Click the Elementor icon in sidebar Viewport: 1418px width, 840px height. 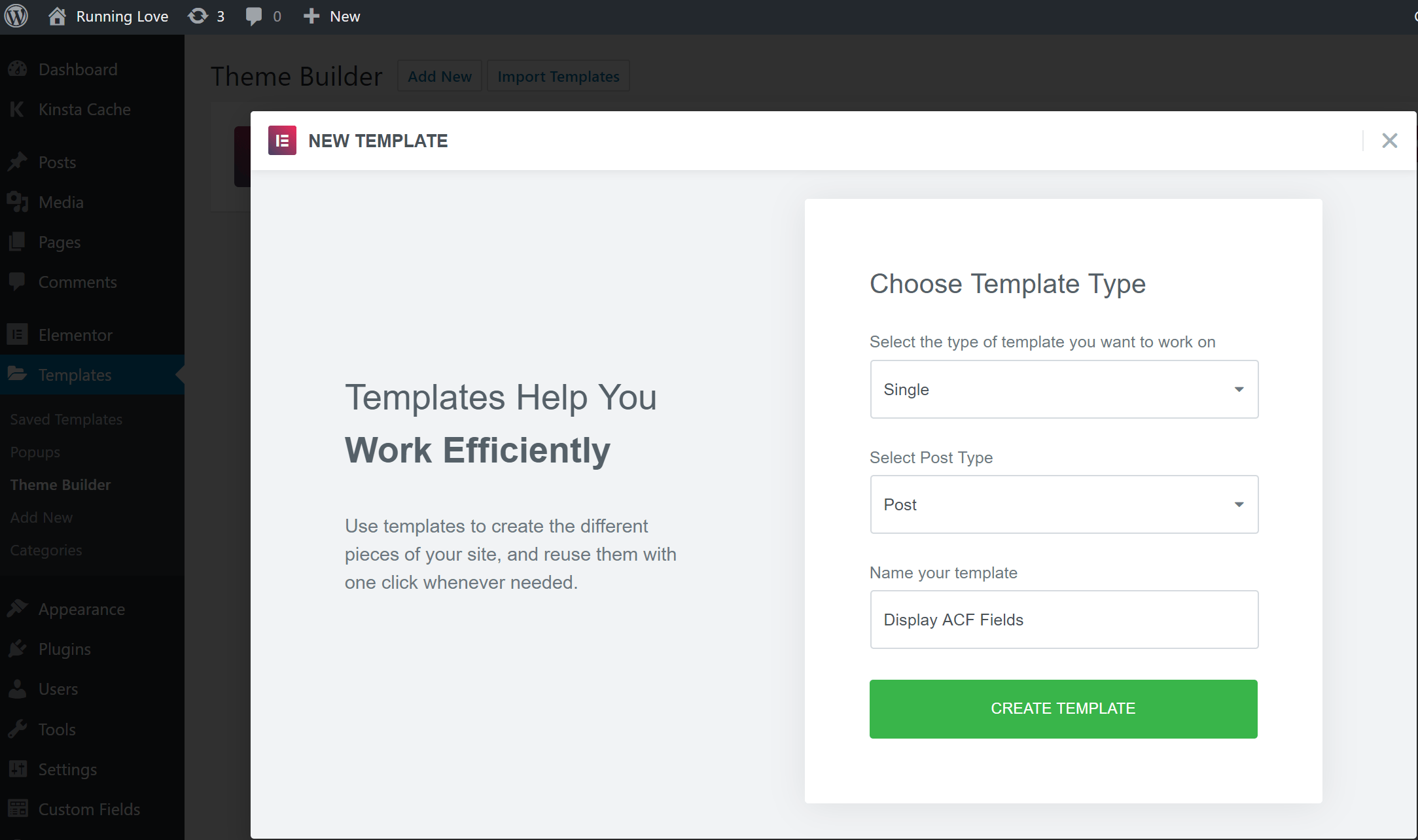(17, 335)
